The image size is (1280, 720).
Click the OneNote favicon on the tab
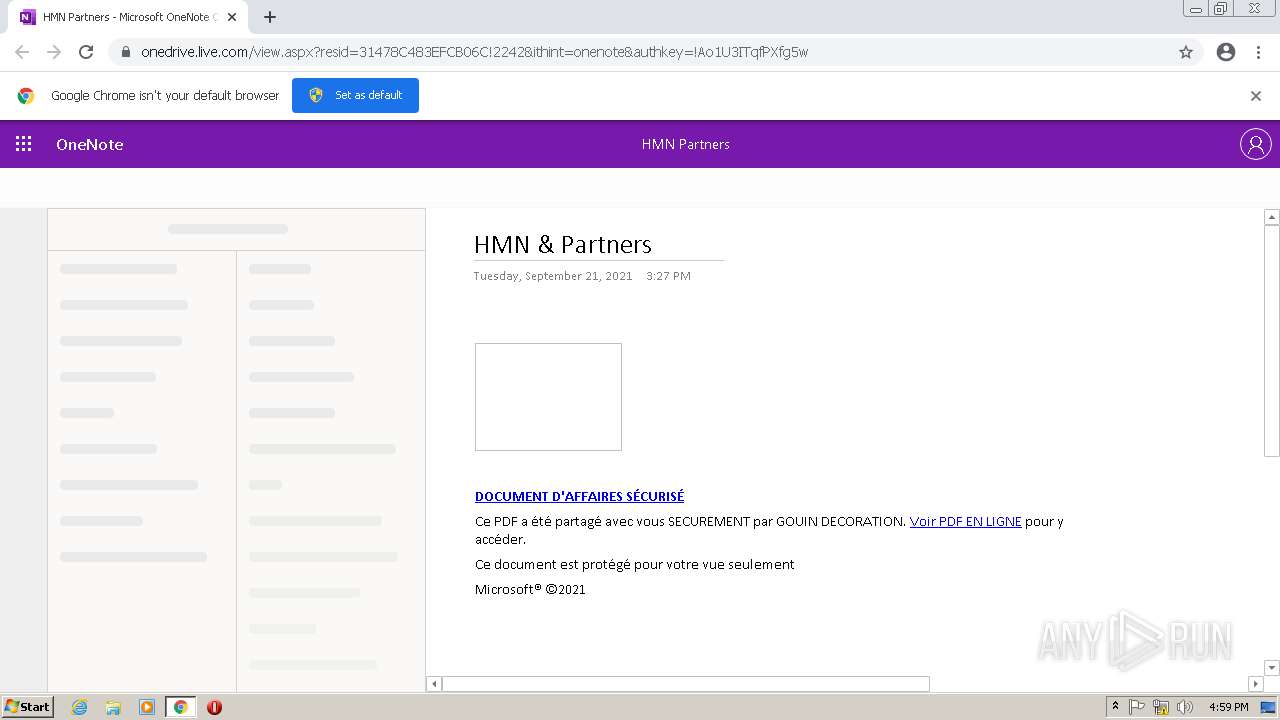[27, 17]
